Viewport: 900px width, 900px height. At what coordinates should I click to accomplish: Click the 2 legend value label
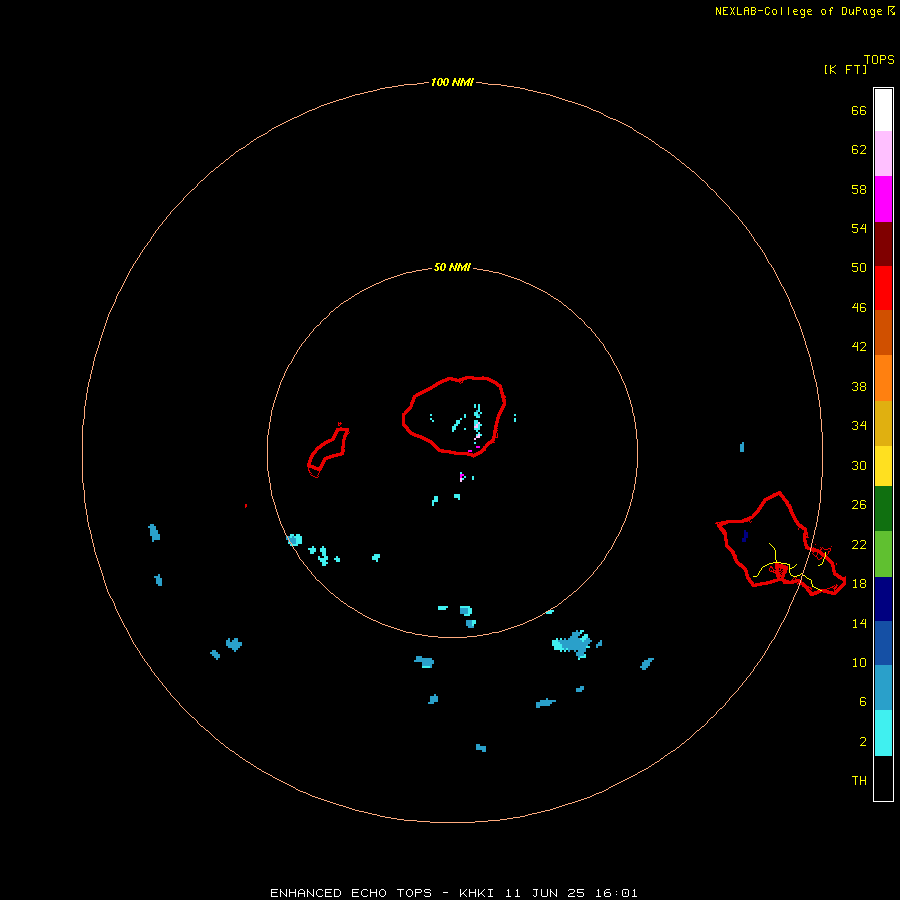point(863,742)
